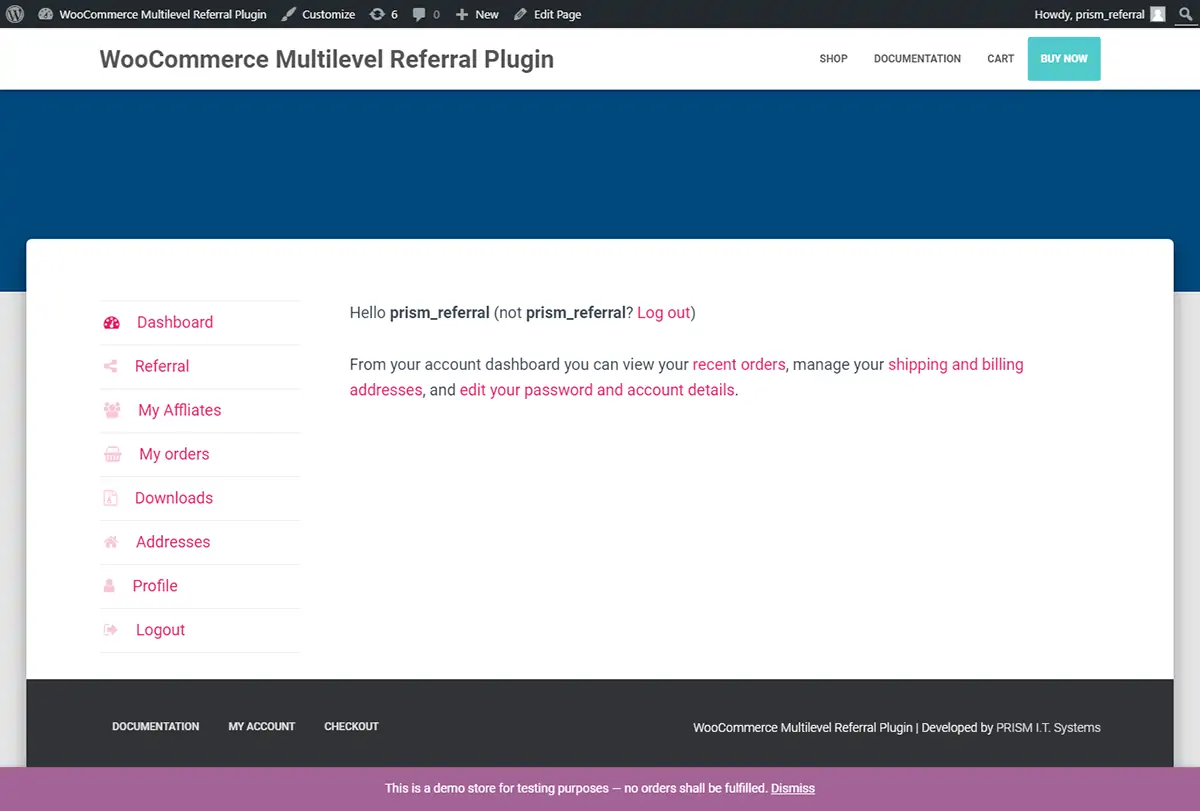
Task: Click the search magnifier in admin bar
Action: [x=1186, y=14]
